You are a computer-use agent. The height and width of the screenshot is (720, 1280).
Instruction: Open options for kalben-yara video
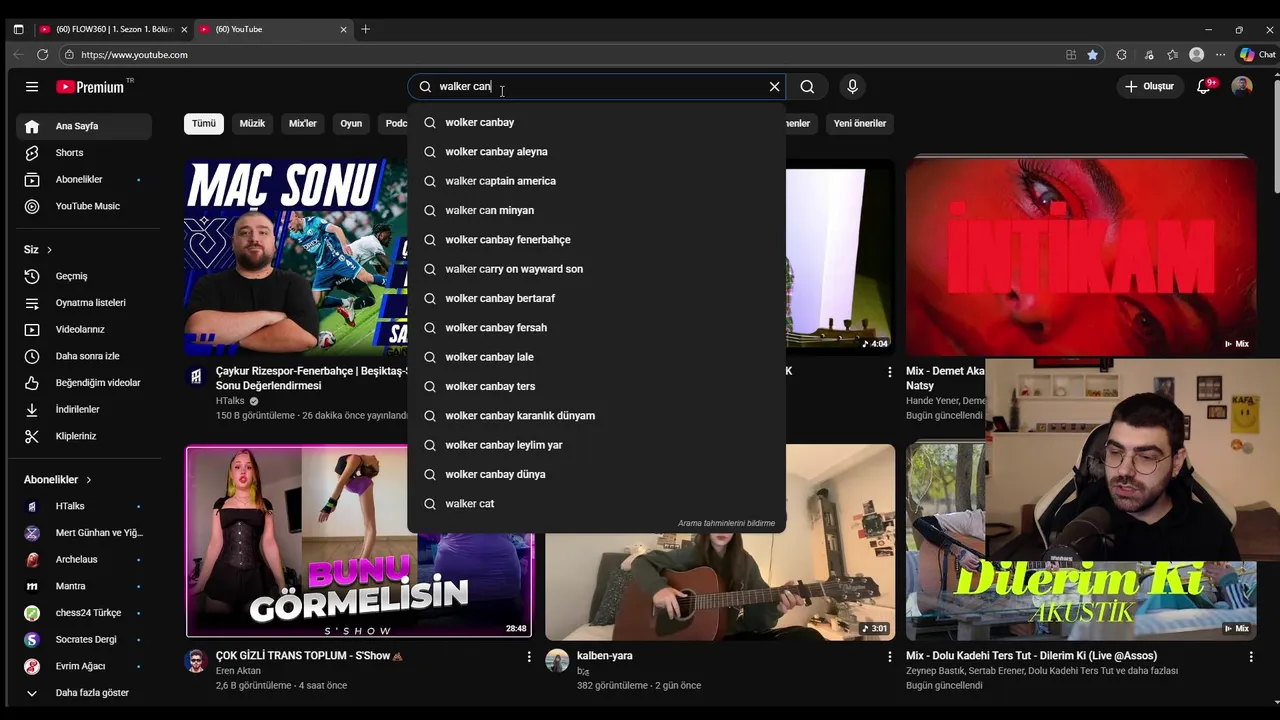890,657
